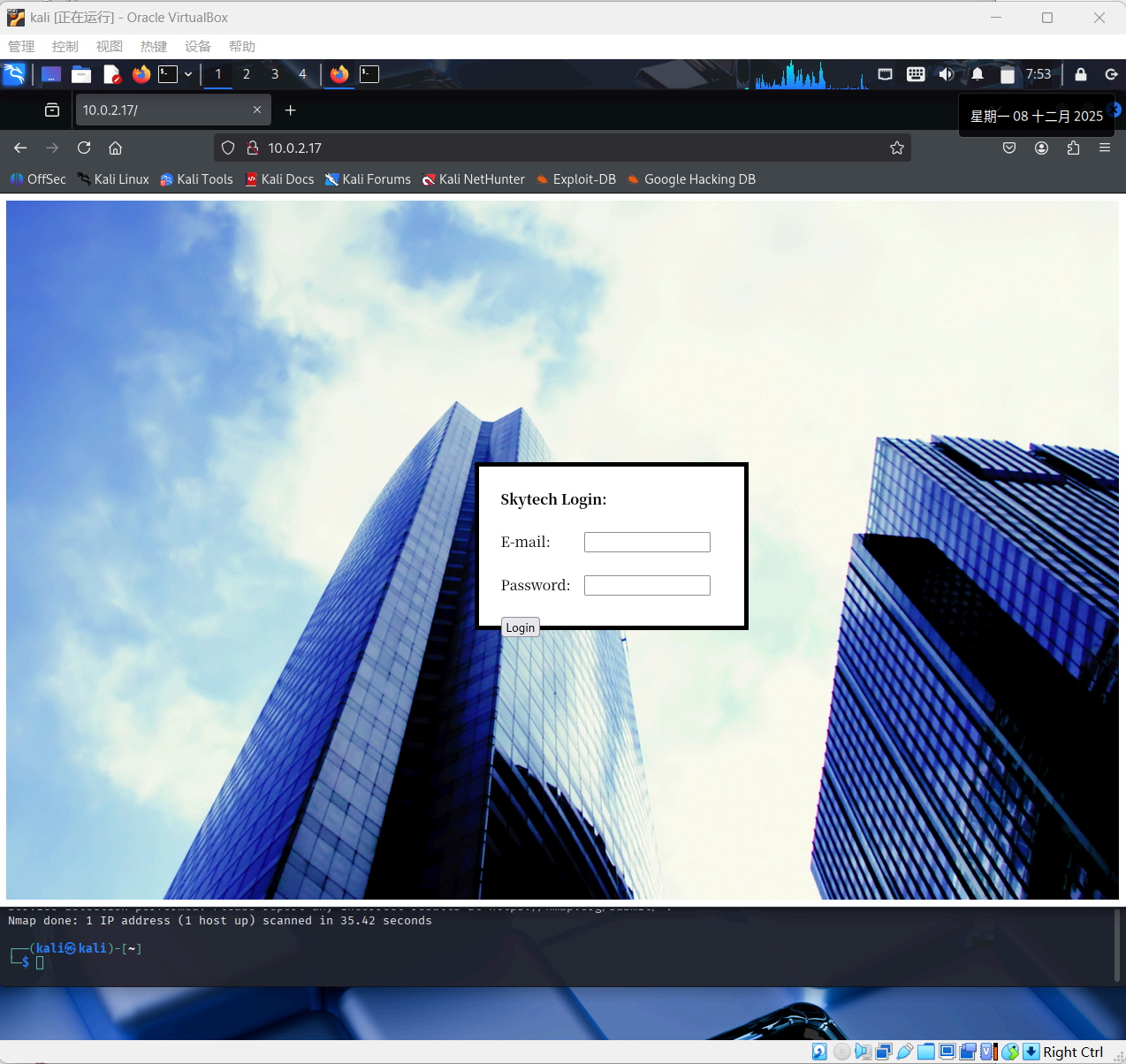Reload the page in Firefox

[84, 148]
